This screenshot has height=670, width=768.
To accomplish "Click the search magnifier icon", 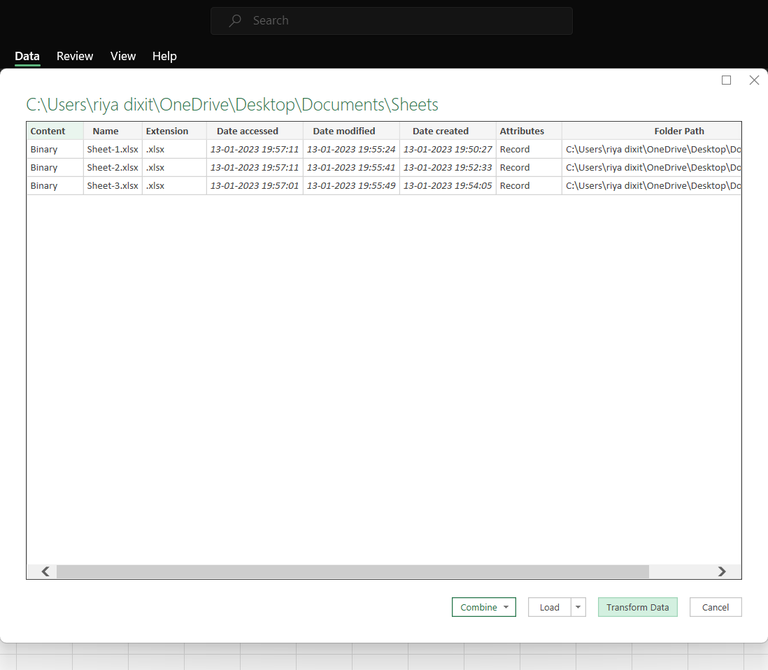I will click(235, 21).
